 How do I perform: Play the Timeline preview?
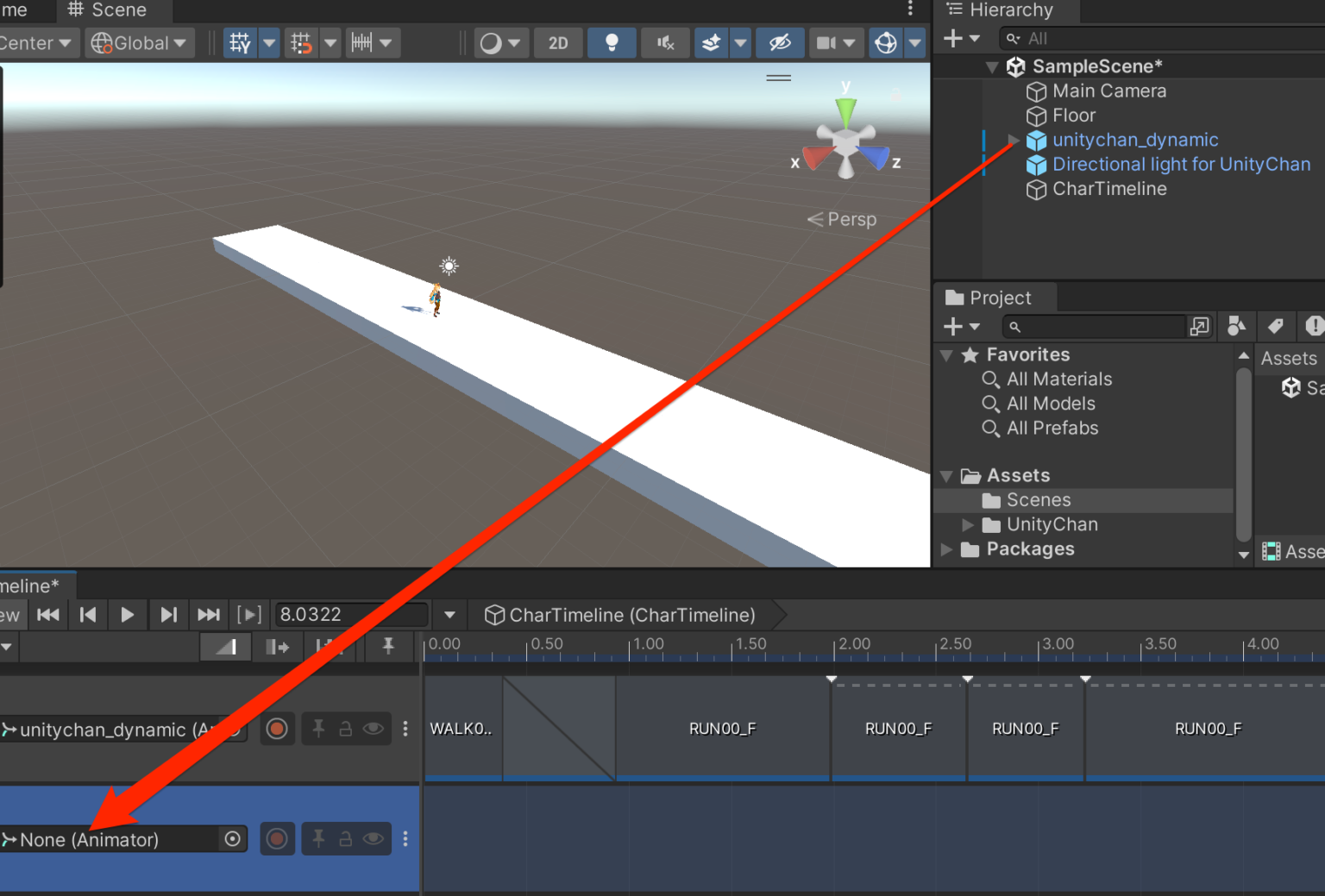tap(127, 614)
